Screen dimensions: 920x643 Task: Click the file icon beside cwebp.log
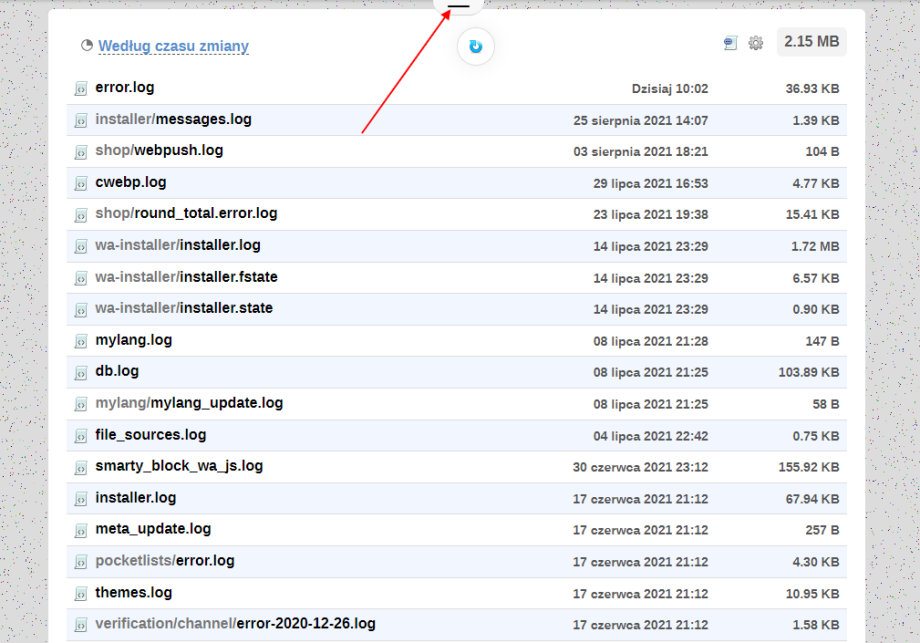(x=81, y=184)
